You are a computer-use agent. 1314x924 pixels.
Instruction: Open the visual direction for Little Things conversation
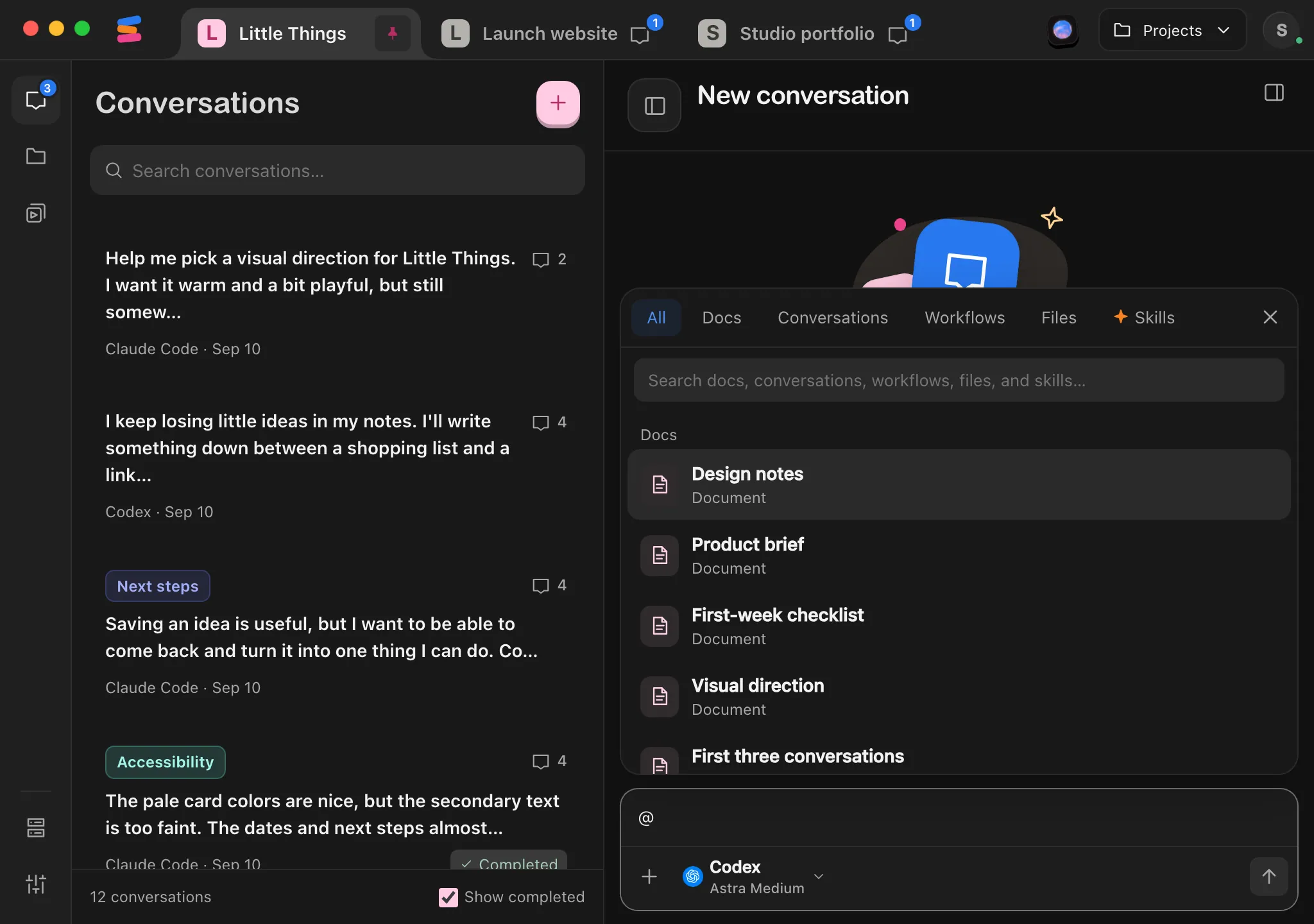click(337, 302)
